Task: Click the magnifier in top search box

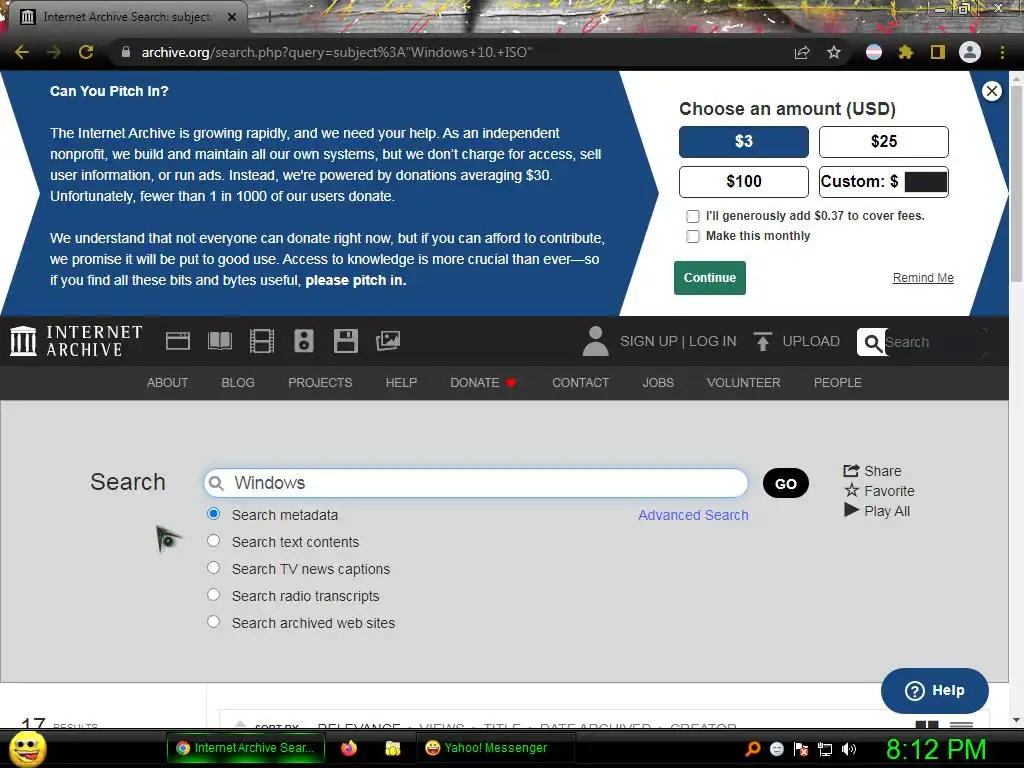Action: [x=872, y=342]
